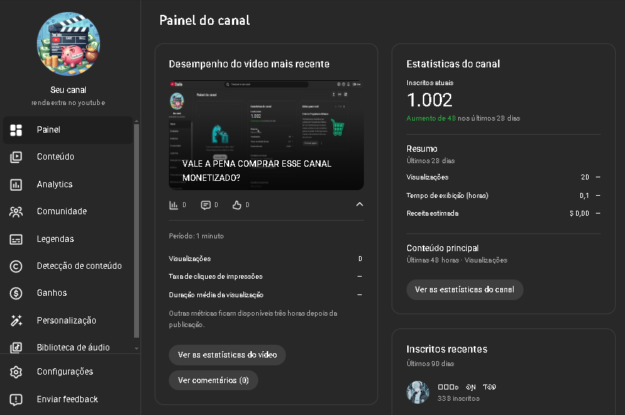Click Ver as estatísticas do vídeo button

227,355
